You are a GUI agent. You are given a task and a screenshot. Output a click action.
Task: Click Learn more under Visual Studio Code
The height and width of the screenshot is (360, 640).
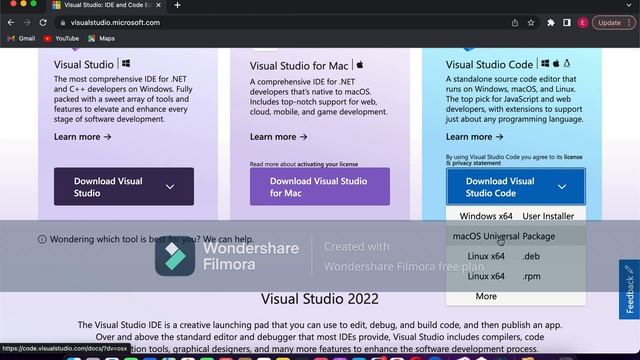point(474,137)
